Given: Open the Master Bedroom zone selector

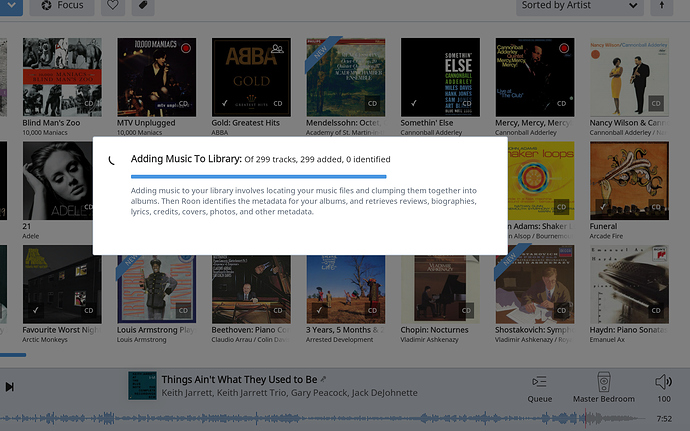Looking at the screenshot, I should coord(604,387).
